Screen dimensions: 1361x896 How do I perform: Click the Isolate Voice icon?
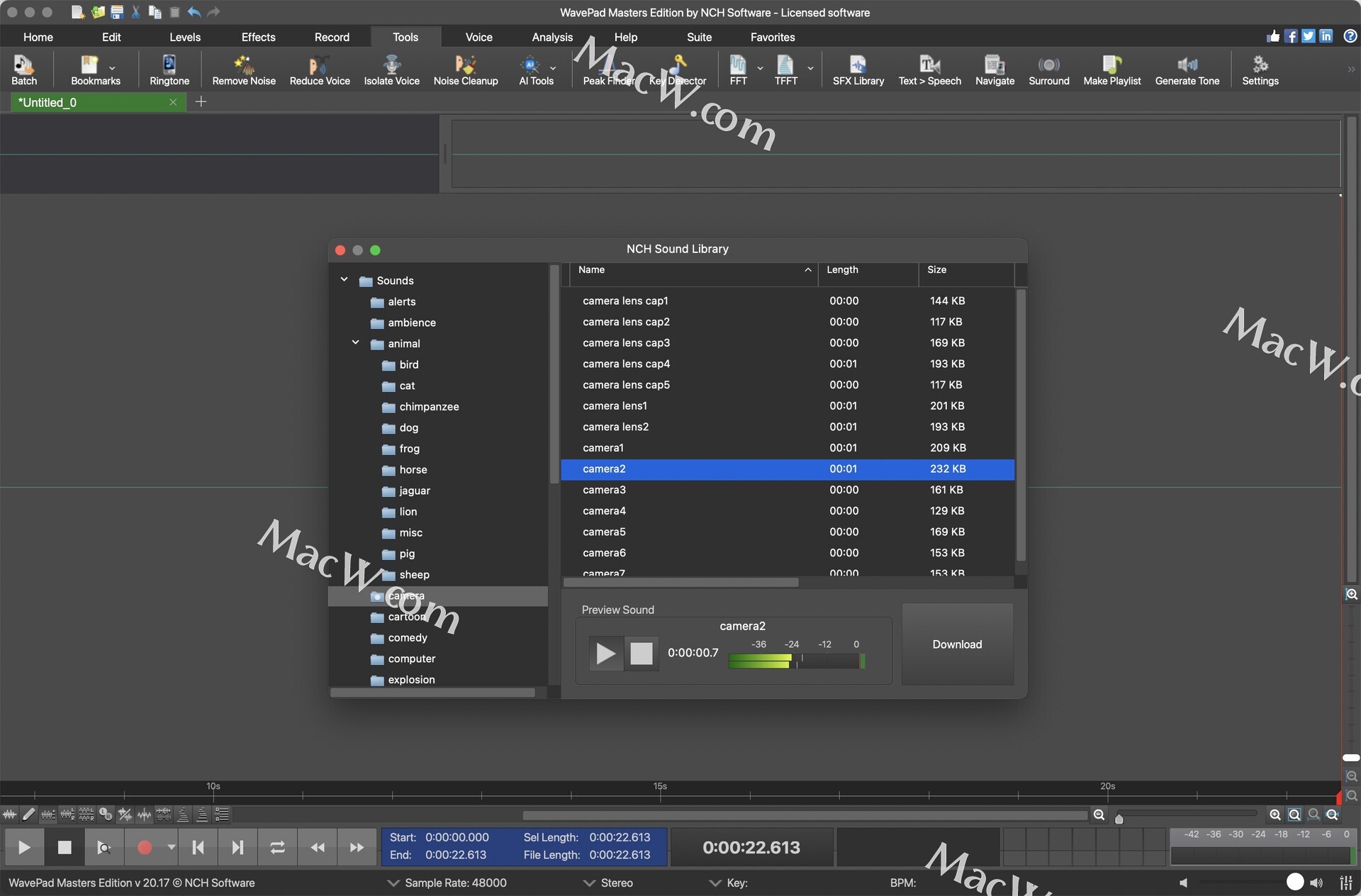(391, 70)
